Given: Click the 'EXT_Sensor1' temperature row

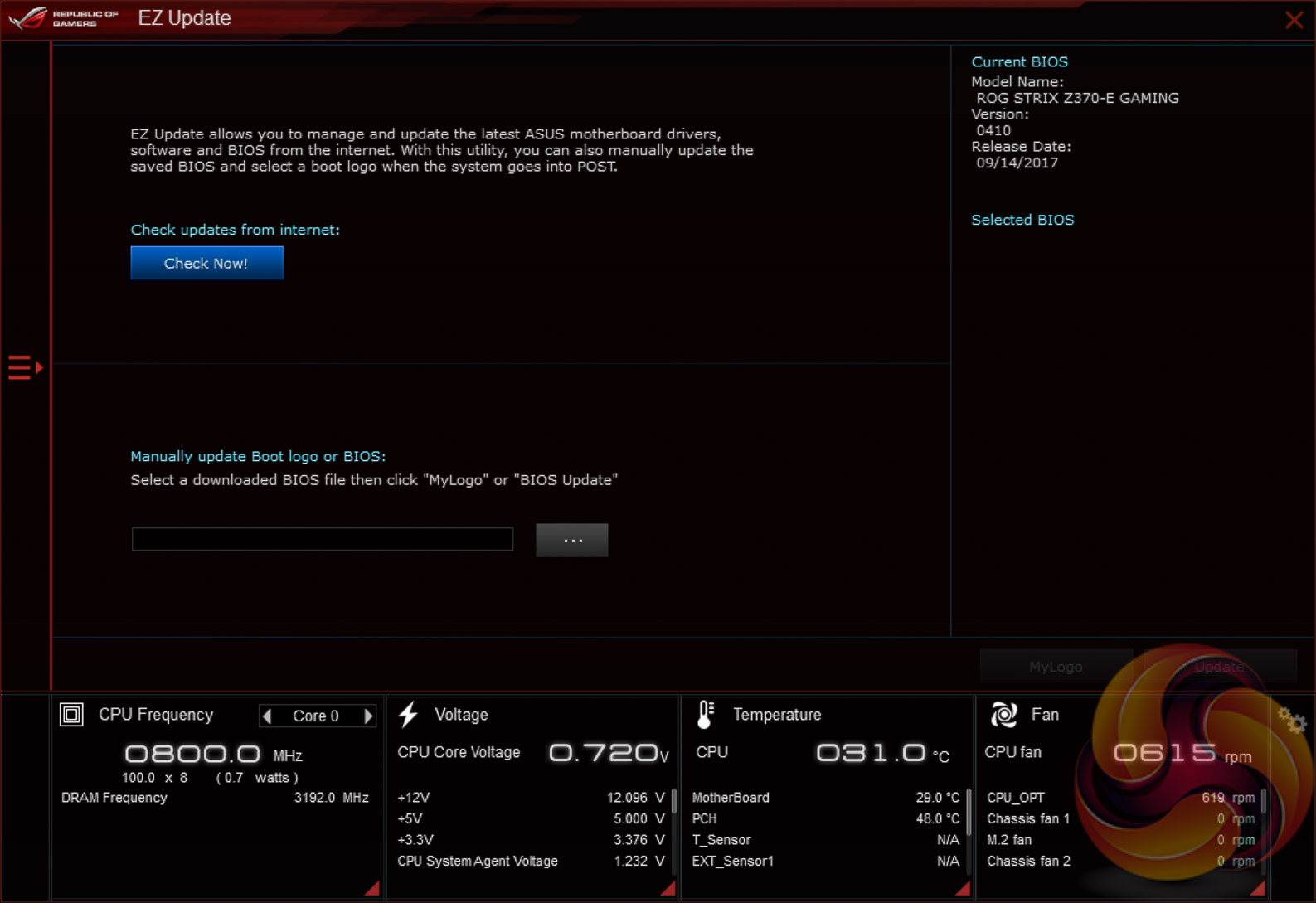Looking at the screenshot, I should (x=826, y=861).
